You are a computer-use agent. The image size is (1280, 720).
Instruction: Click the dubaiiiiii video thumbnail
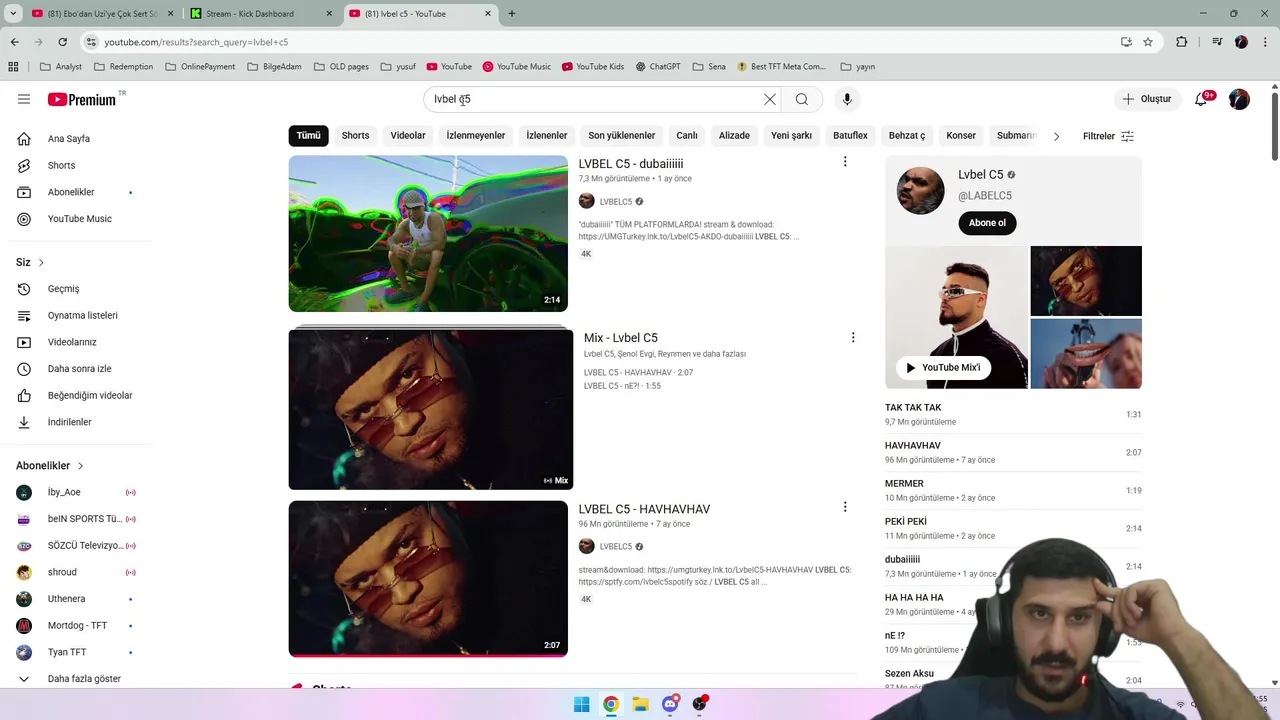tap(428, 233)
